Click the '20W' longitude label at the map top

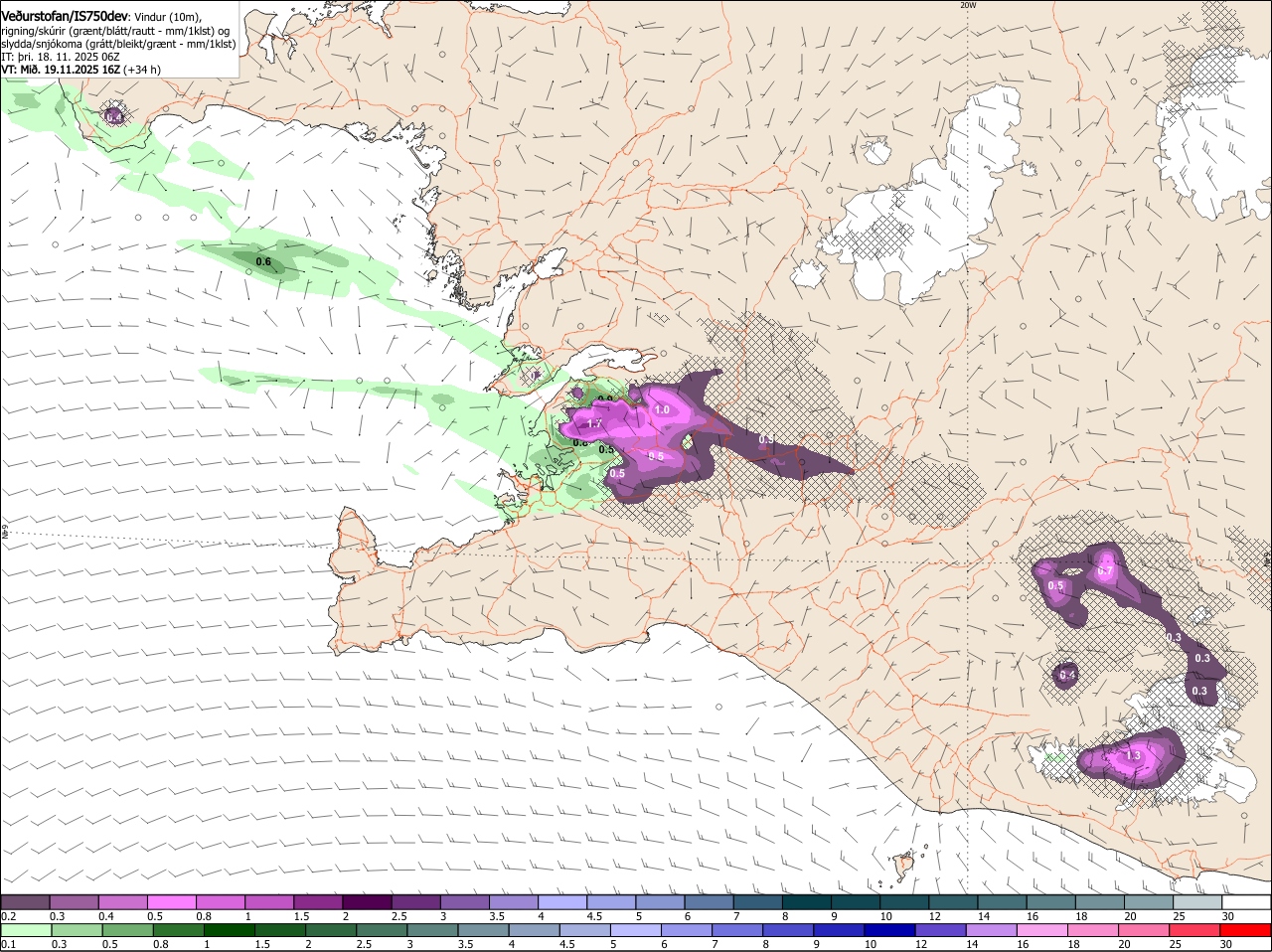(x=968, y=5)
